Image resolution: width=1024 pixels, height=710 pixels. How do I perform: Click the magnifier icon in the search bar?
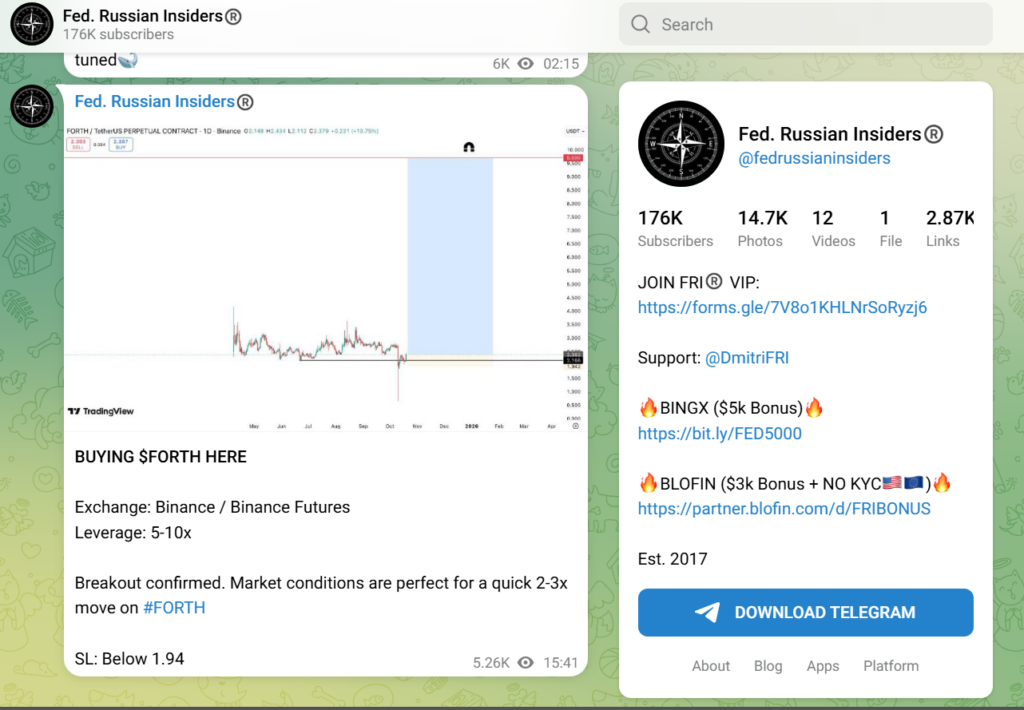pyautogui.click(x=640, y=25)
